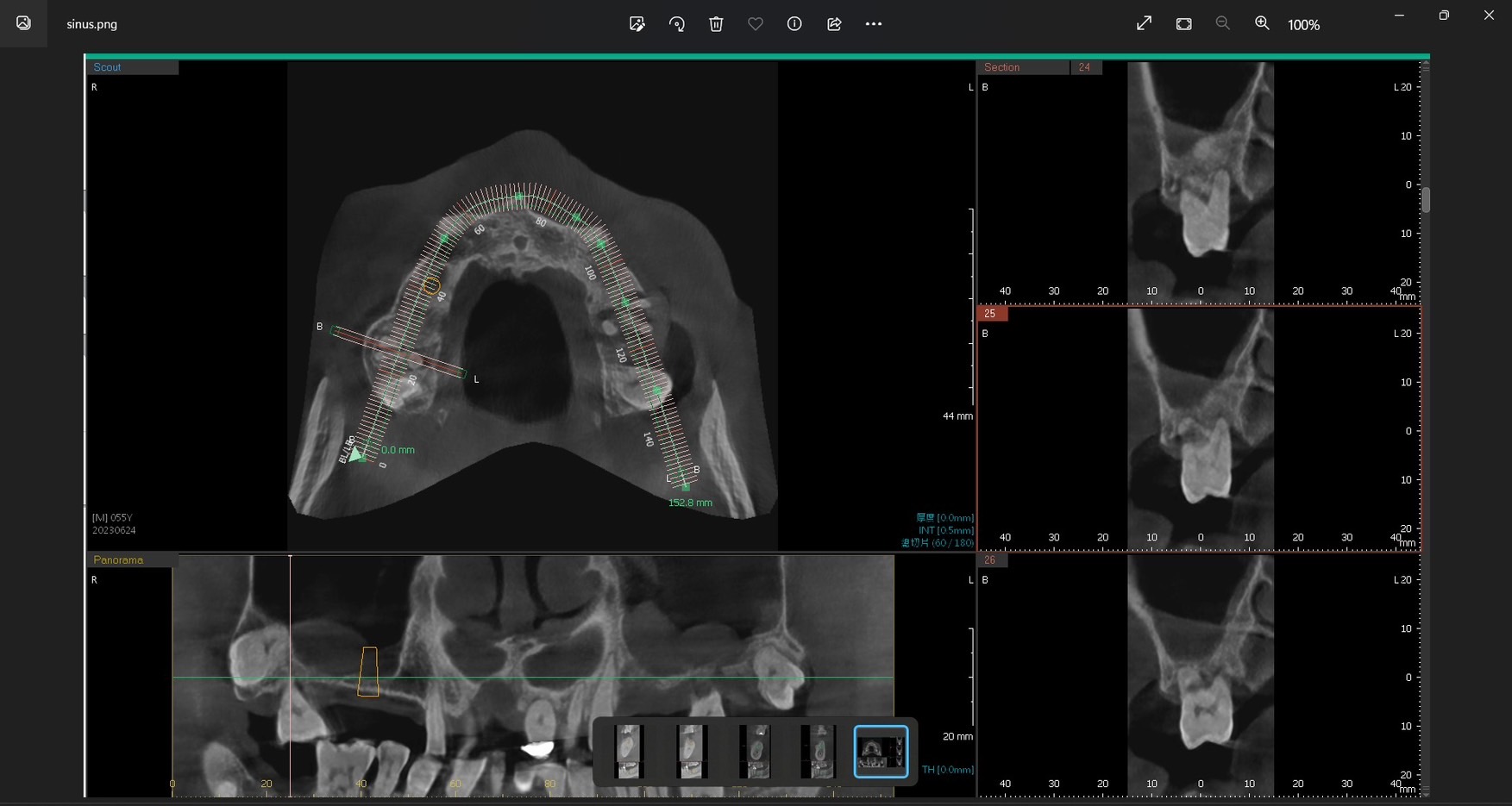1512x806 pixels.
Task: Click the section number 26 label
Action: pyautogui.click(x=990, y=560)
